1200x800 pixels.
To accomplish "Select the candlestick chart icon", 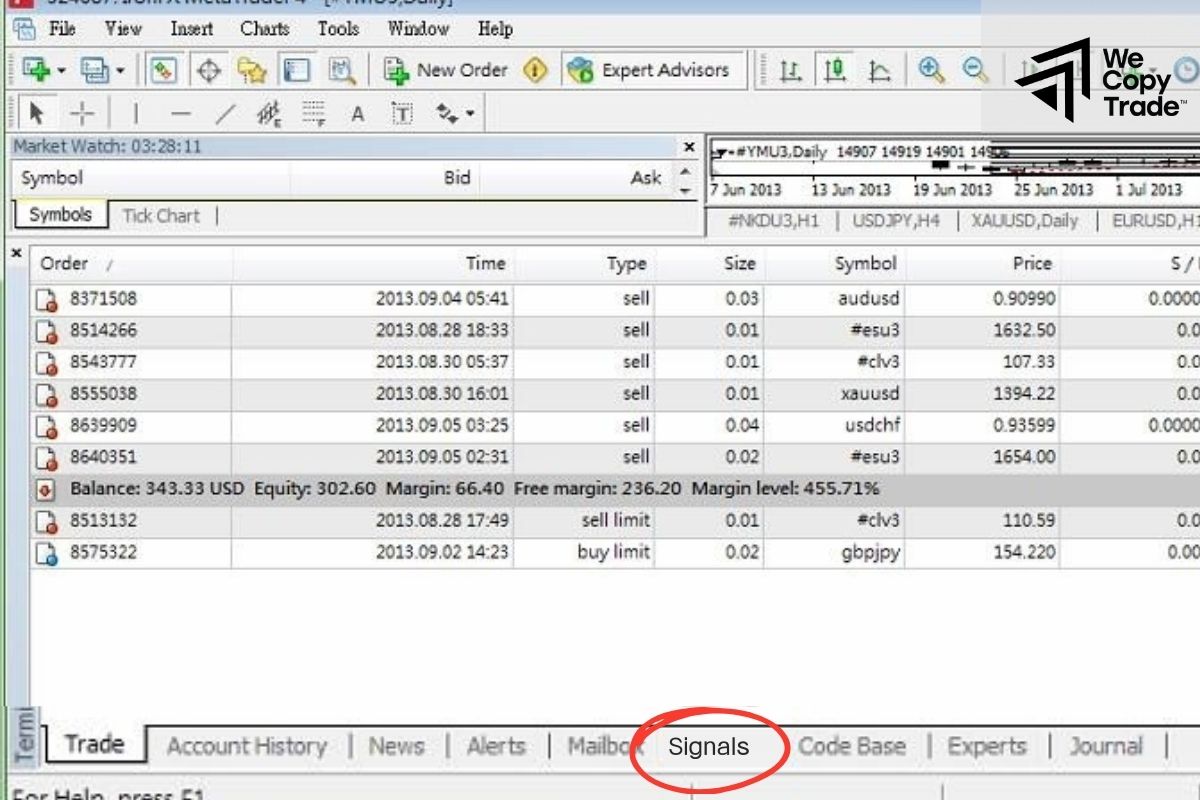I will tap(835, 70).
